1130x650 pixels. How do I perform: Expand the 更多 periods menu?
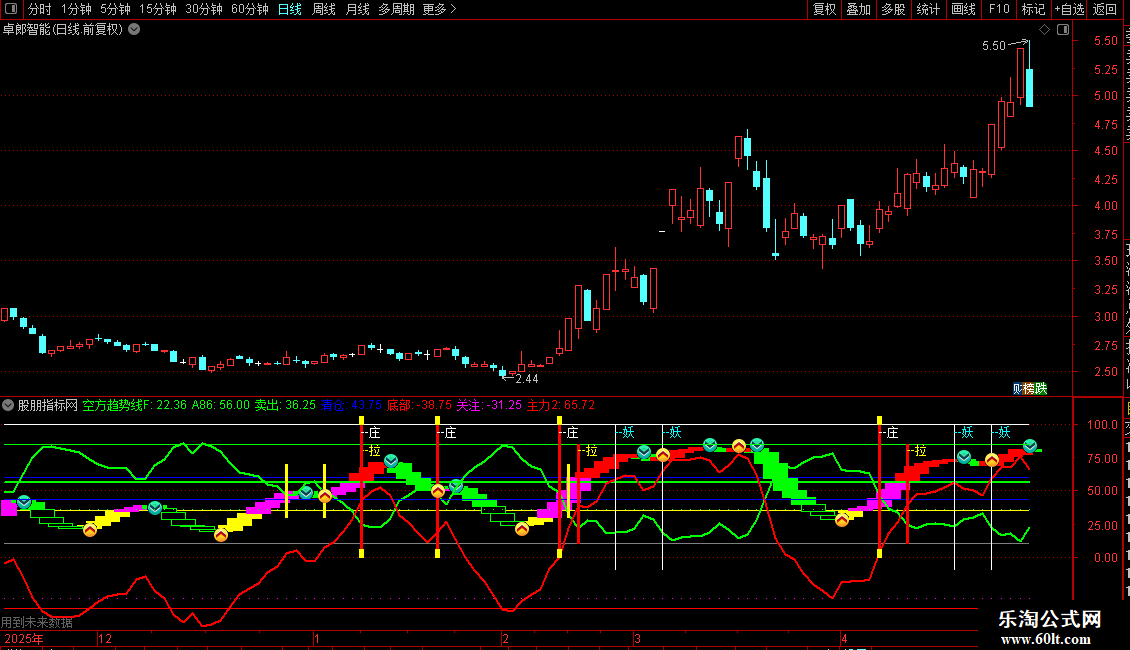click(x=439, y=9)
